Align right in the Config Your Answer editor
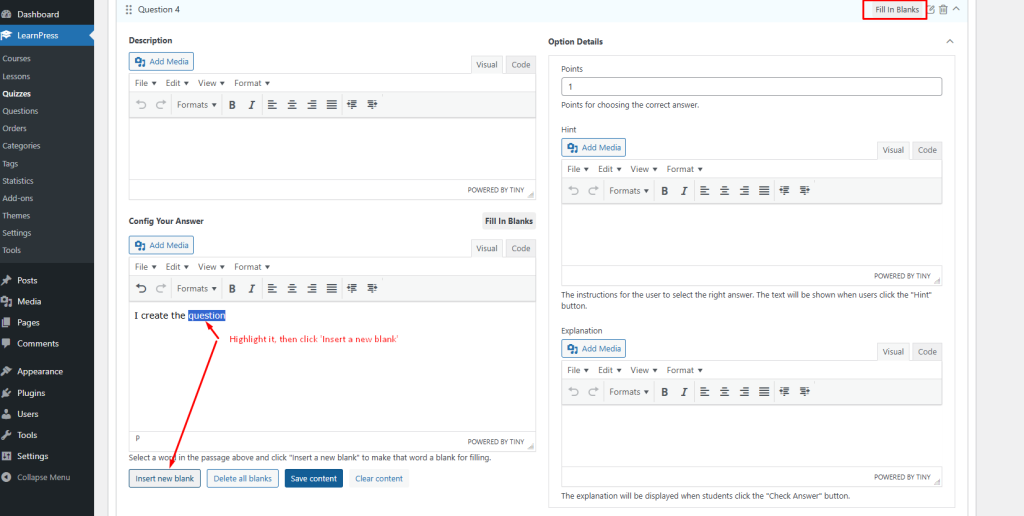 coord(312,289)
